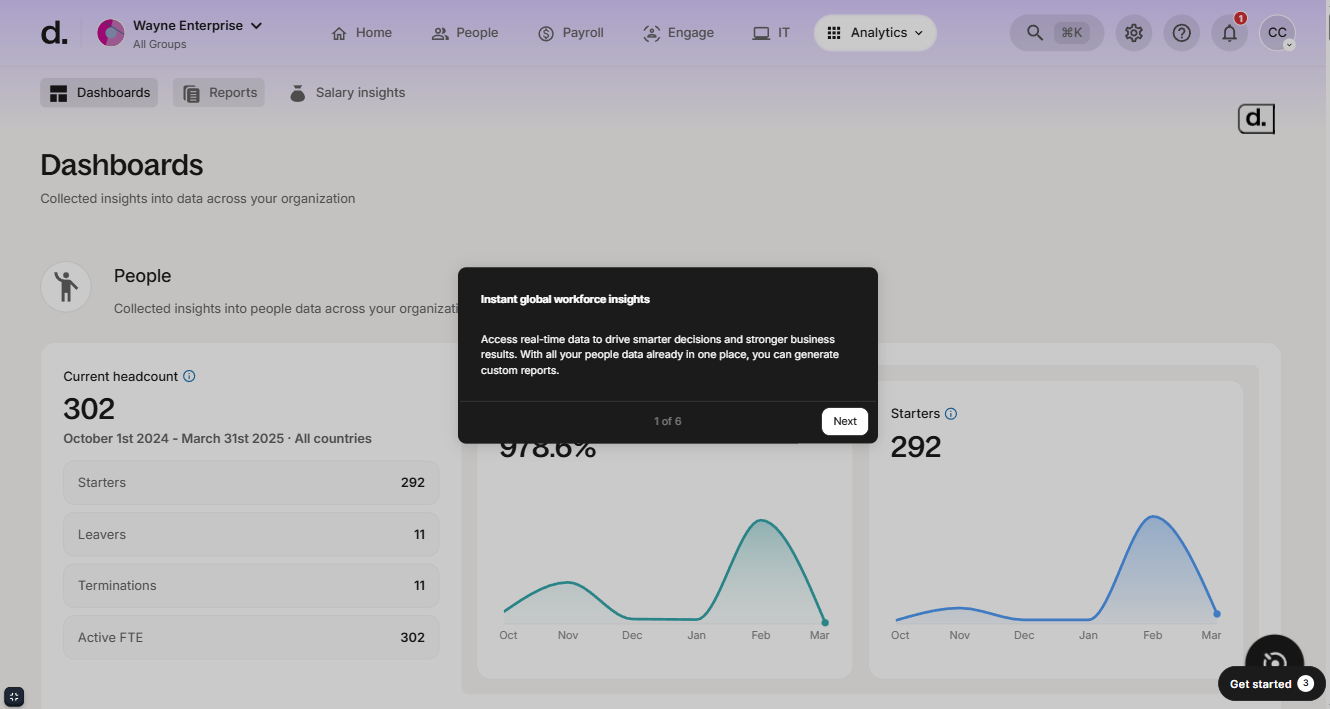Open the Analytics menu dropdown
The image size is (1330, 709).
(x=875, y=33)
